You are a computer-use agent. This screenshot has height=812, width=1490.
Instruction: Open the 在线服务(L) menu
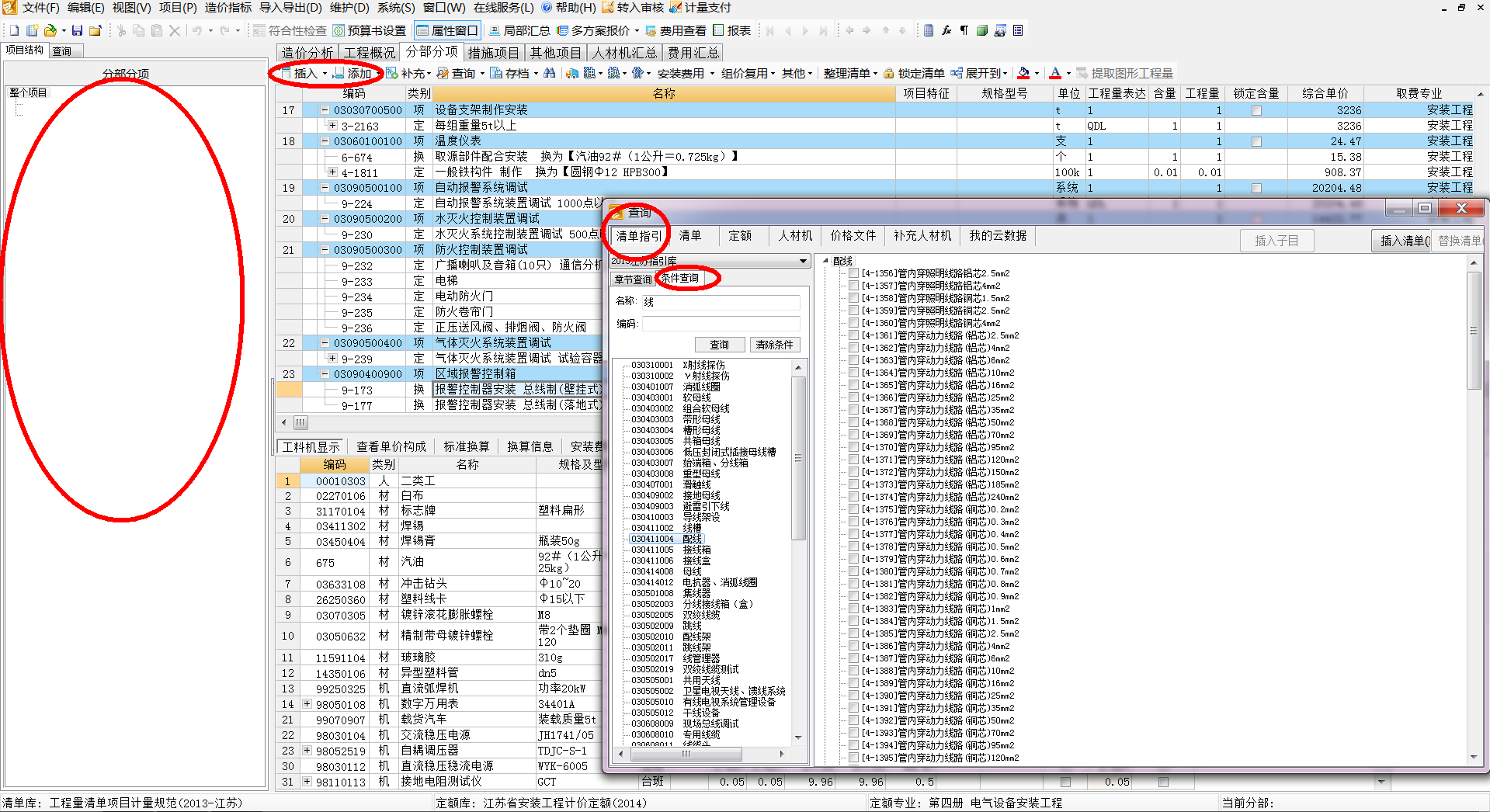tap(504, 7)
